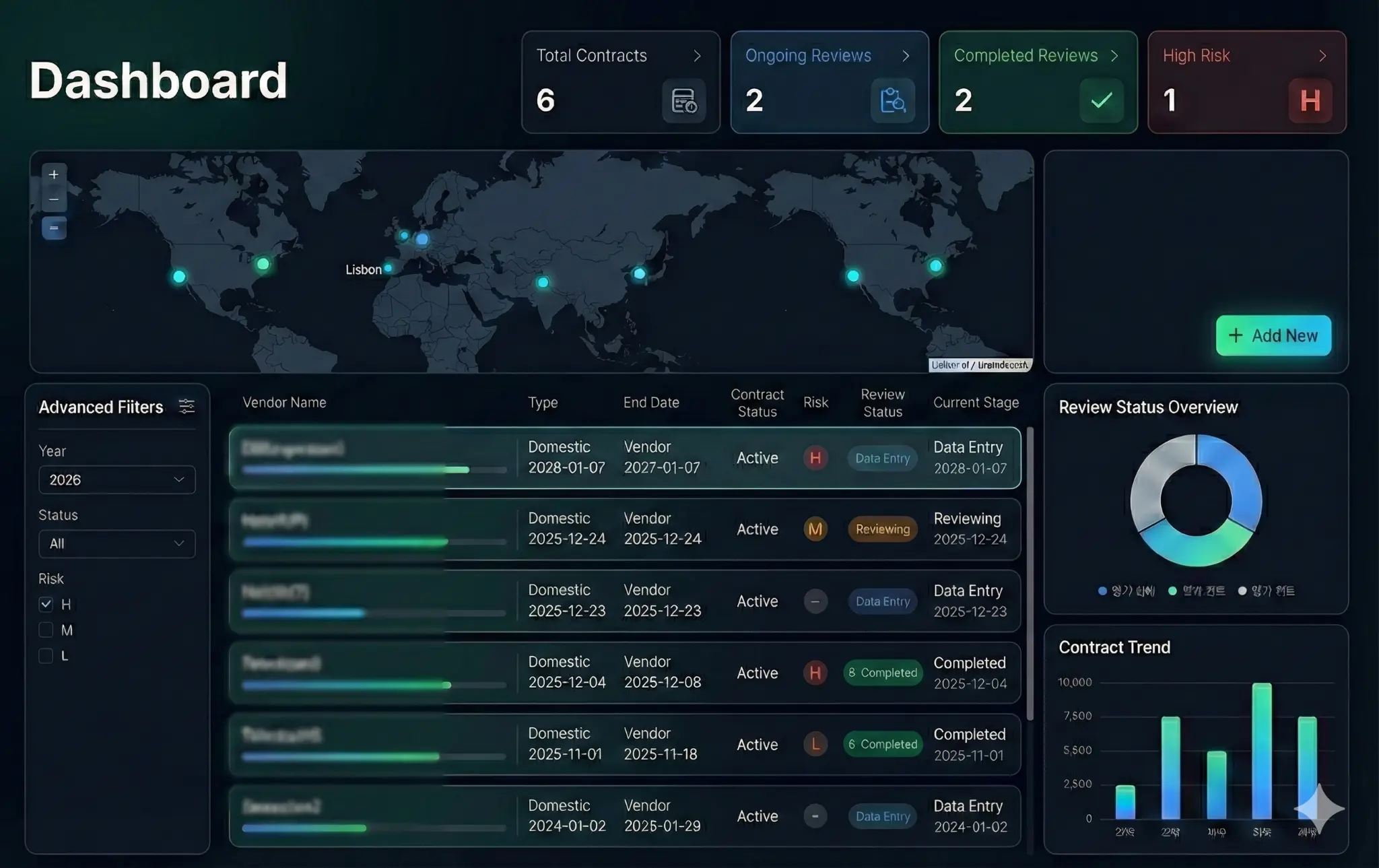Image resolution: width=1379 pixels, height=868 pixels.
Task: Expand Completed Reviews card chevron
Action: click(x=1114, y=56)
